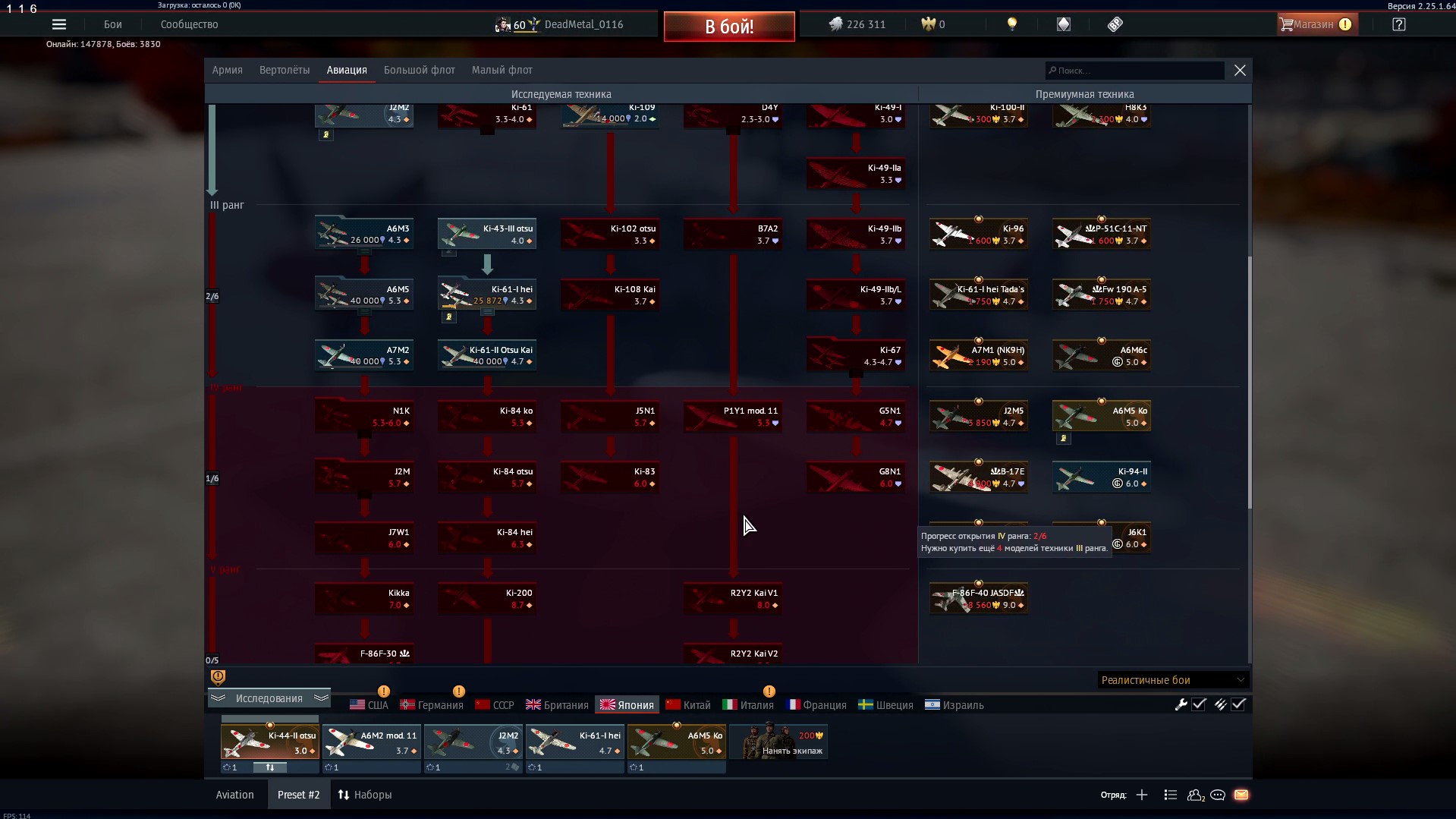
Task: Open the Магазин shop button
Action: coord(1317,24)
